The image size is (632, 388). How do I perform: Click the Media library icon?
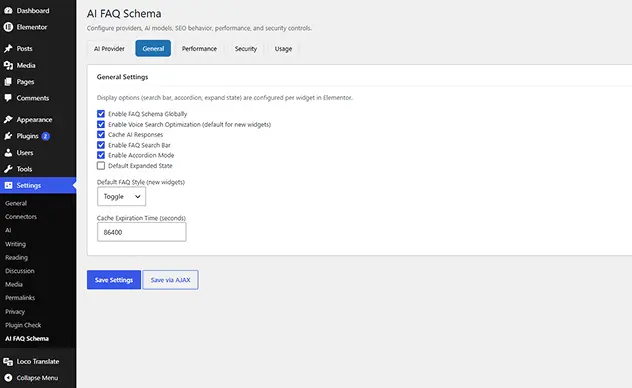pos(8,65)
